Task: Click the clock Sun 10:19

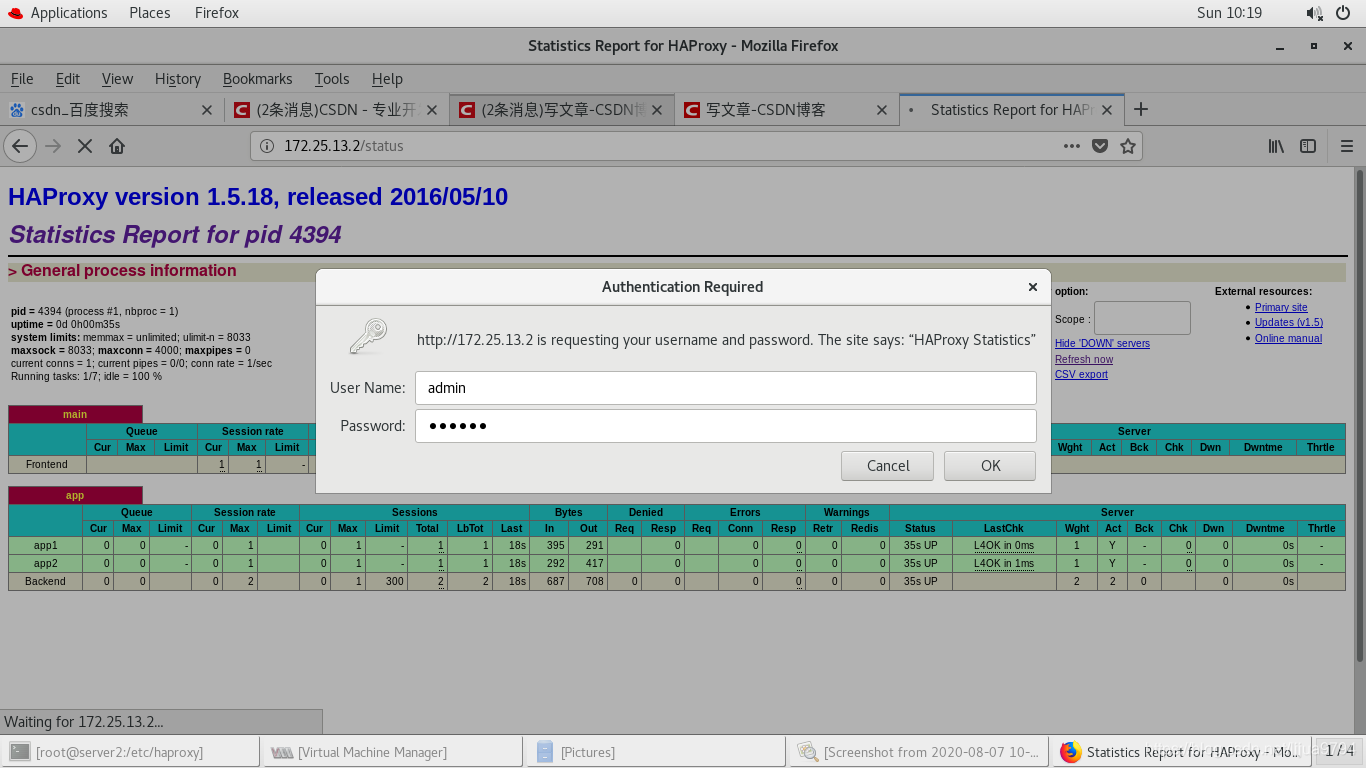Action: click(1229, 13)
